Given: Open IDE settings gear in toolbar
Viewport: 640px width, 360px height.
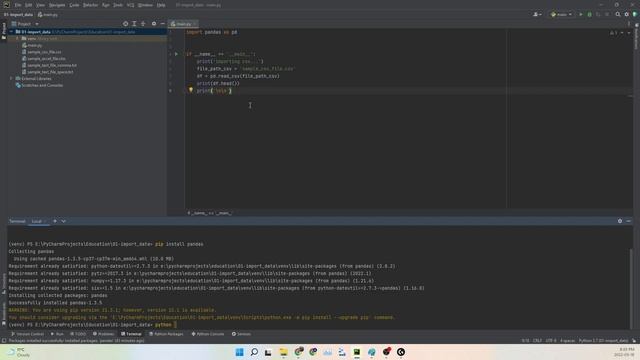Looking at the screenshot, I should click(x=627, y=14).
